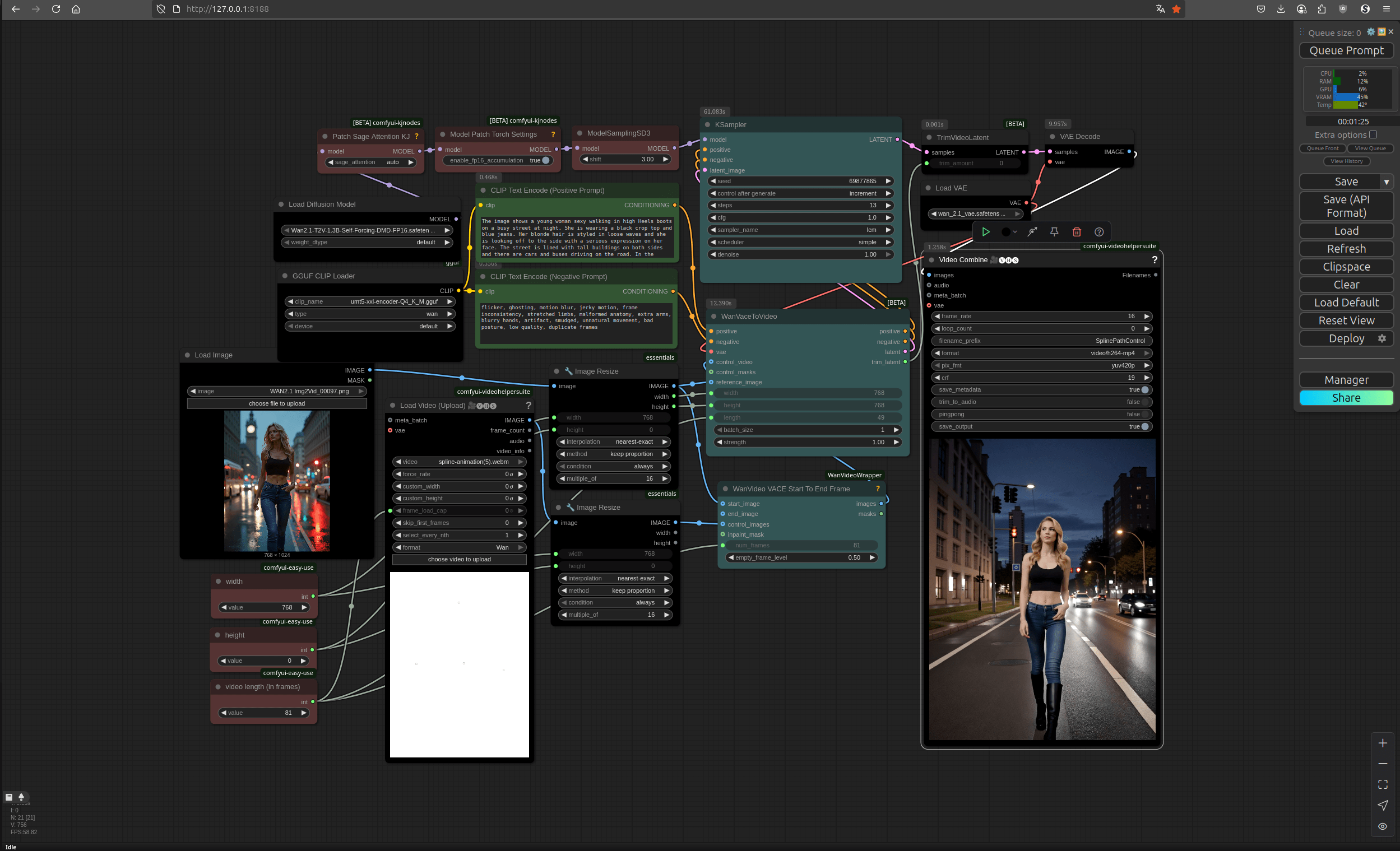Open Patch Sage Attention KJ help icon
Viewport: 1400px width, 851px height.
(x=416, y=136)
